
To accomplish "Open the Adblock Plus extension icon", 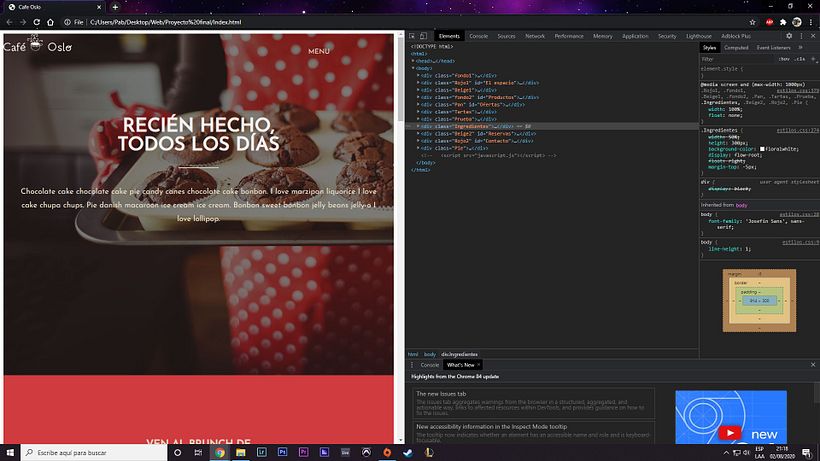I will 769,22.
